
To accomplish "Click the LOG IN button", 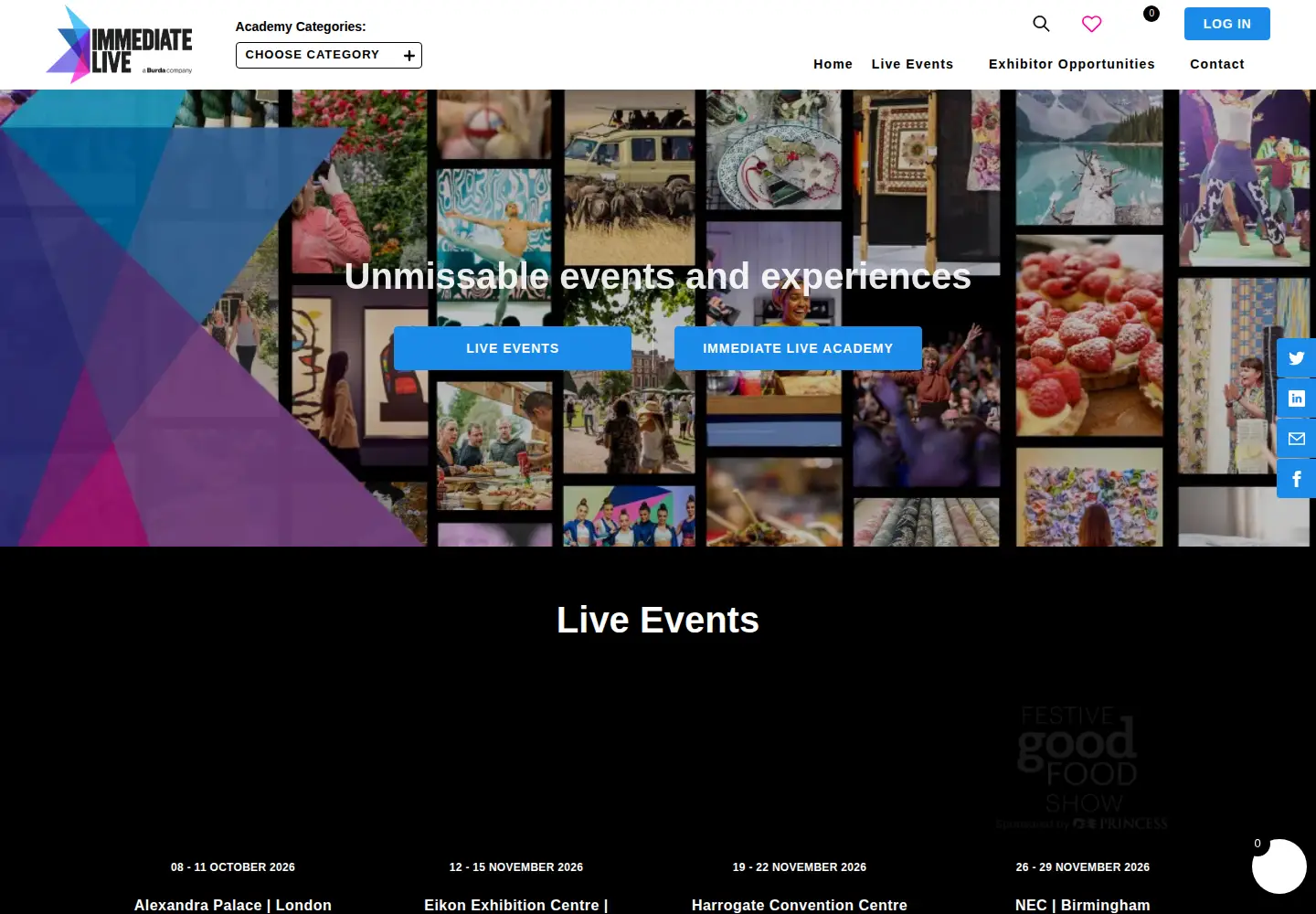I will click(1226, 24).
